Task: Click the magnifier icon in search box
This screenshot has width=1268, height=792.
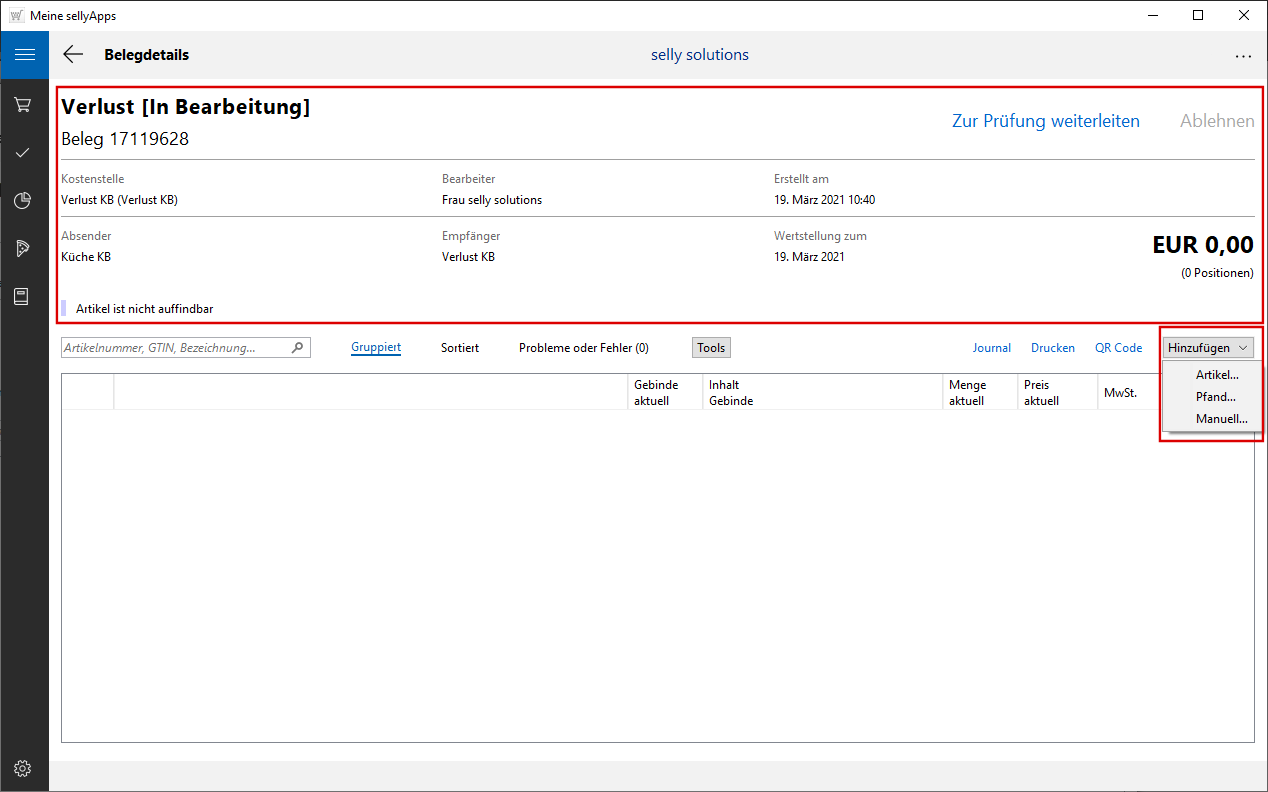Action: [x=297, y=348]
